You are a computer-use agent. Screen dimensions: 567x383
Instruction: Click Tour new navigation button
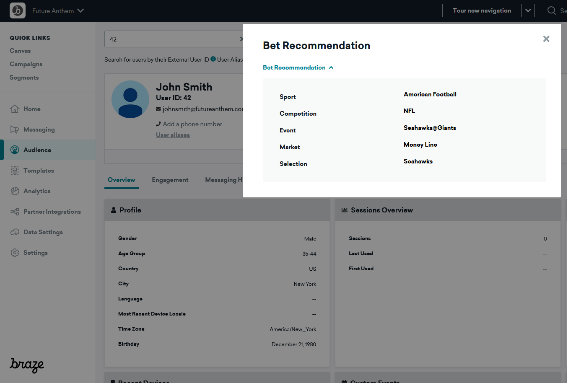tap(482, 10)
